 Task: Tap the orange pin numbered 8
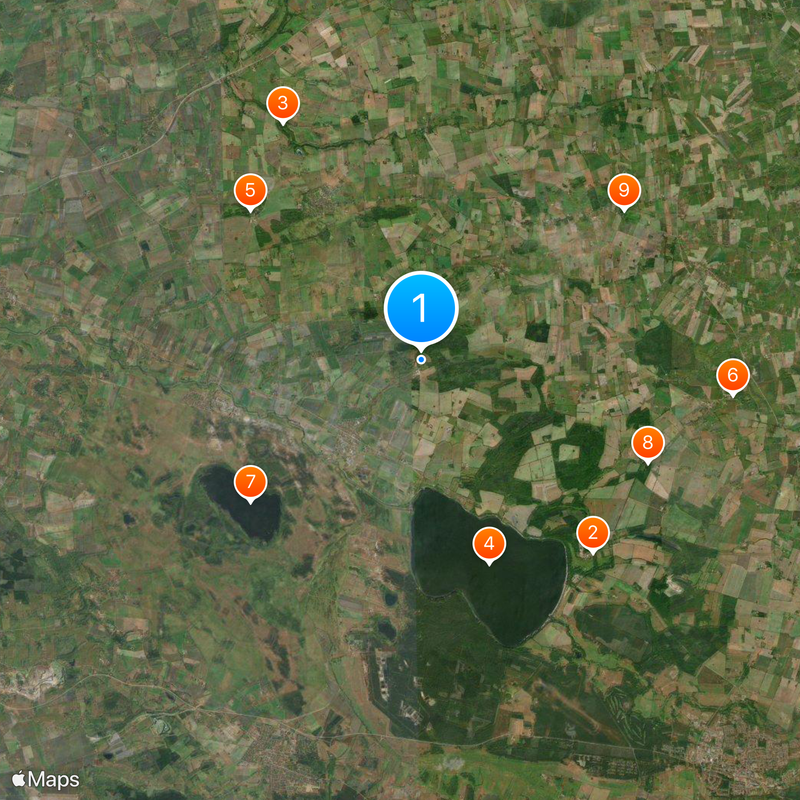coord(647,443)
